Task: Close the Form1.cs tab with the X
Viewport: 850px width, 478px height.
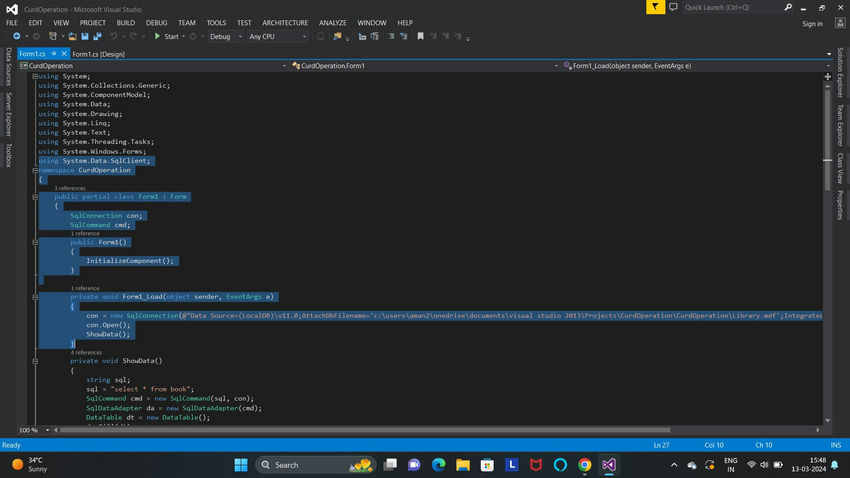Action: point(64,54)
